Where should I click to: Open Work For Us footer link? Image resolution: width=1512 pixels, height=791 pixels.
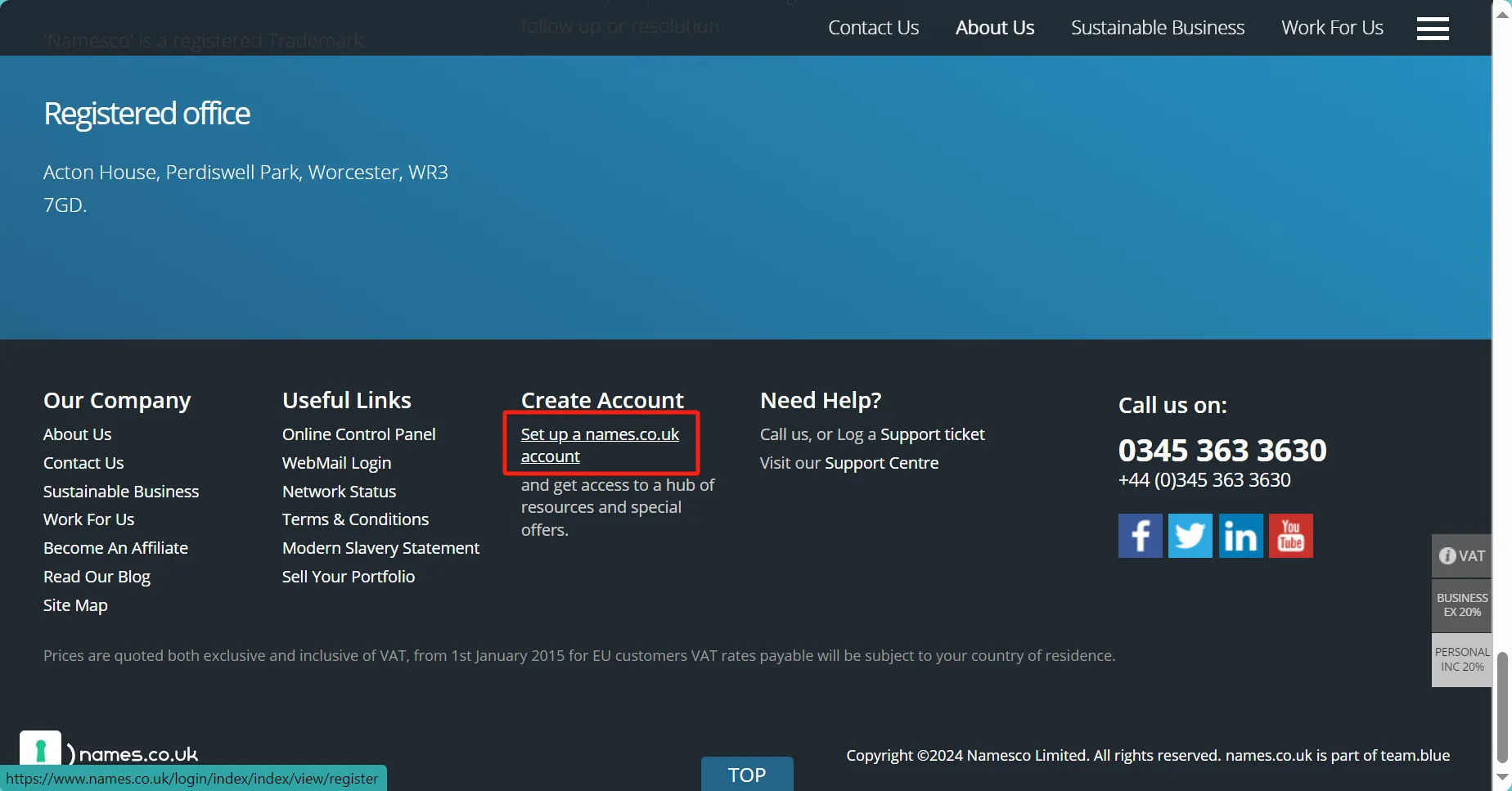[x=88, y=519]
